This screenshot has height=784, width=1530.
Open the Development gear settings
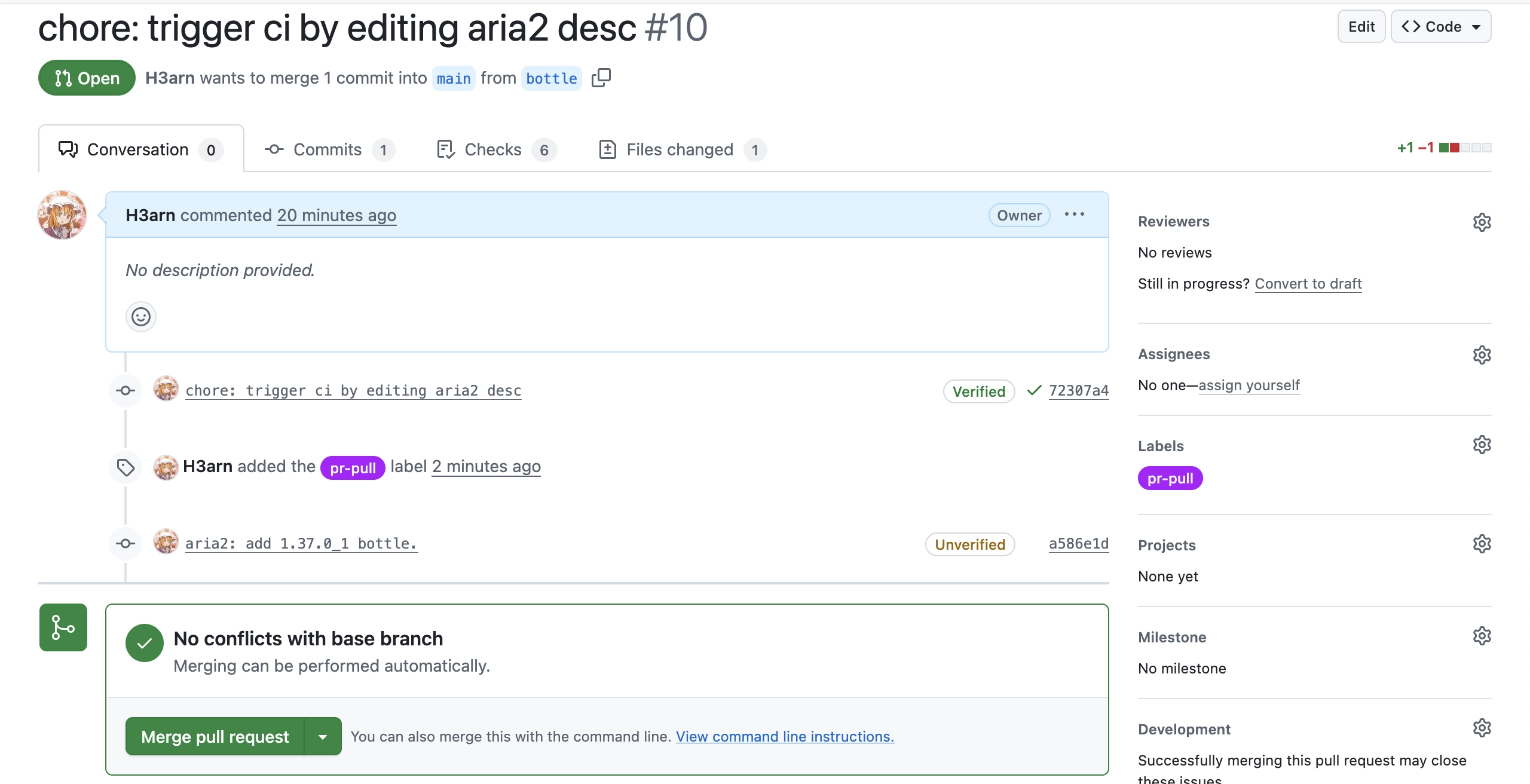tap(1482, 728)
